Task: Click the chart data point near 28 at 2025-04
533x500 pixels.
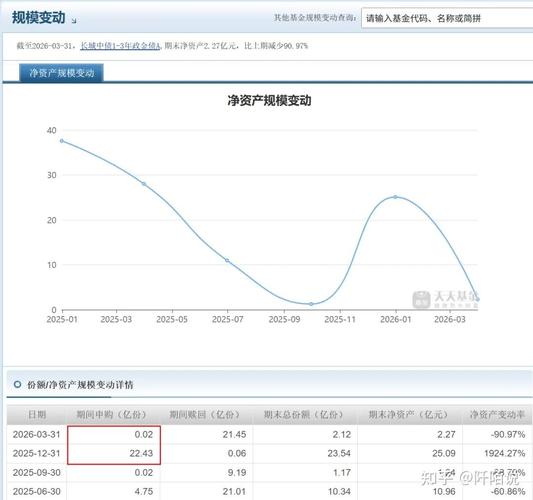Action: click(144, 184)
